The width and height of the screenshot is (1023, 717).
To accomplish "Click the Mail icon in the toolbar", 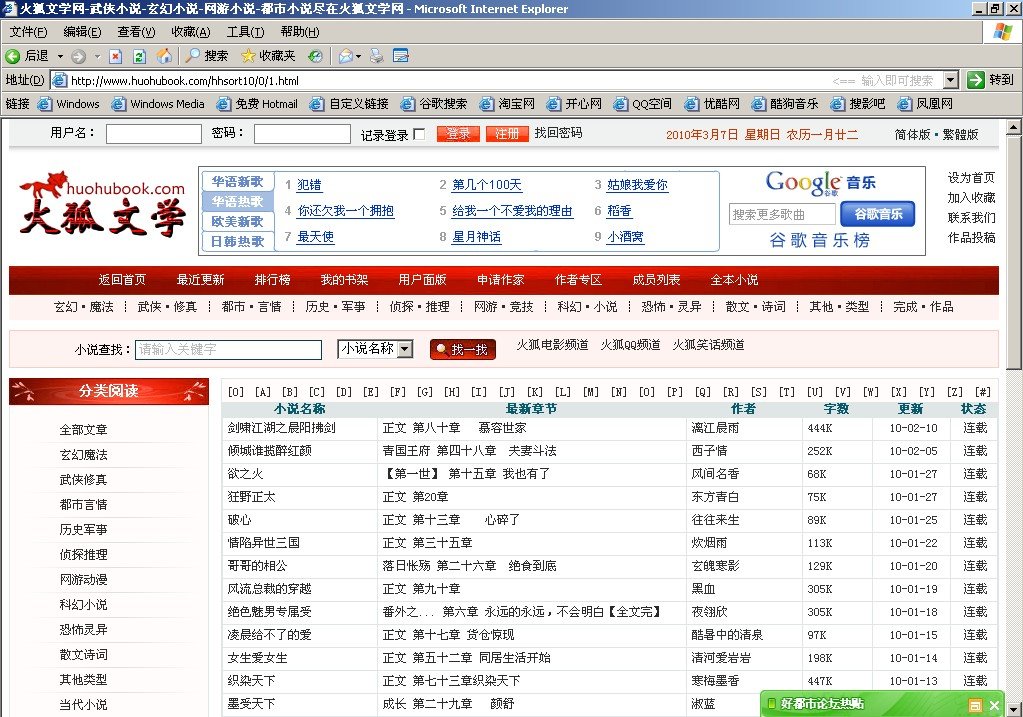I will coord(345,56).
